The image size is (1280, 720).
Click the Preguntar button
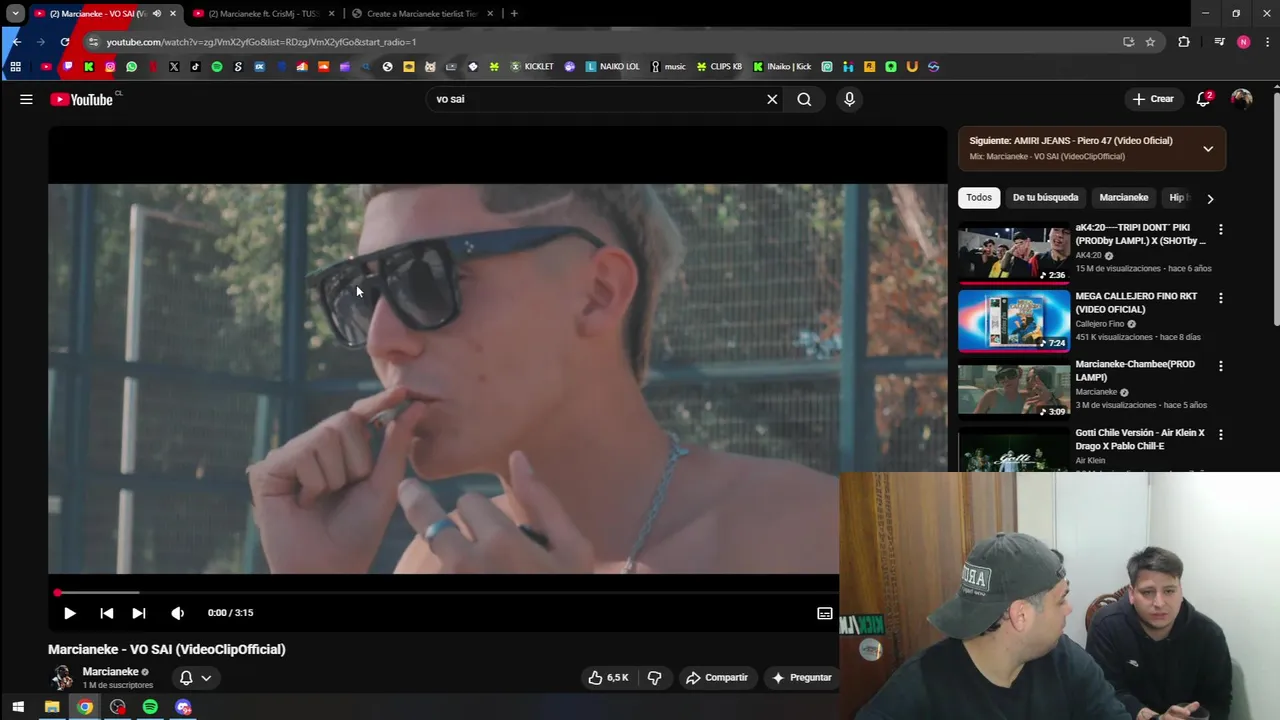tap(801, 677)
